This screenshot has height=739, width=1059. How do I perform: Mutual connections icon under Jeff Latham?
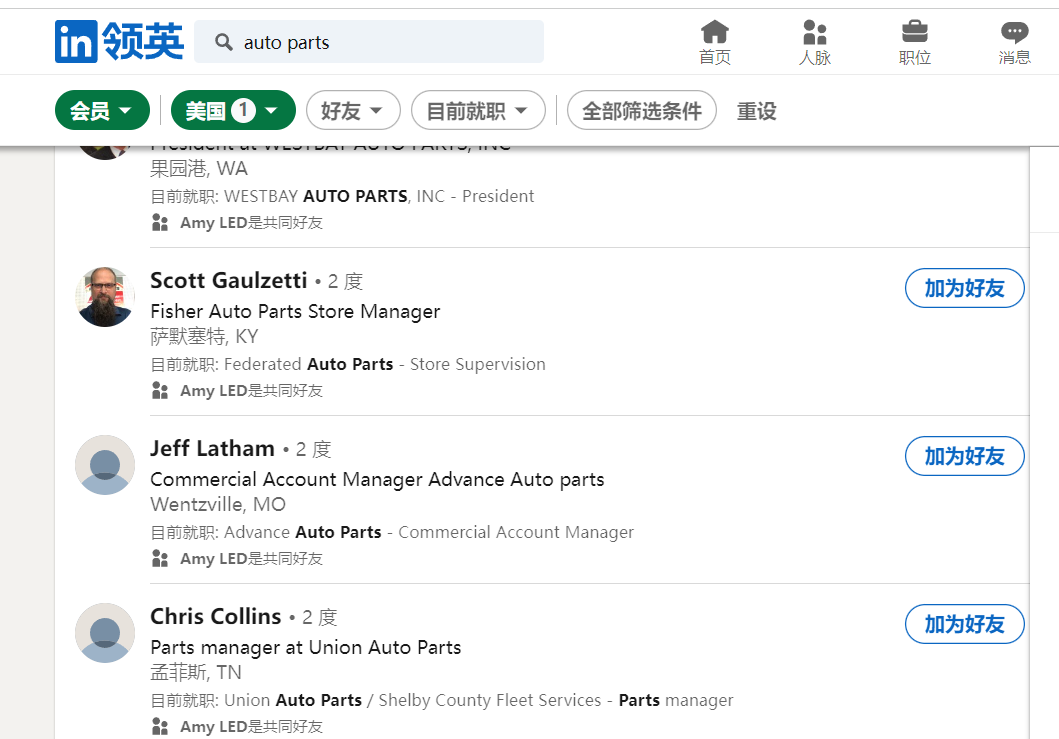point(160,559)
